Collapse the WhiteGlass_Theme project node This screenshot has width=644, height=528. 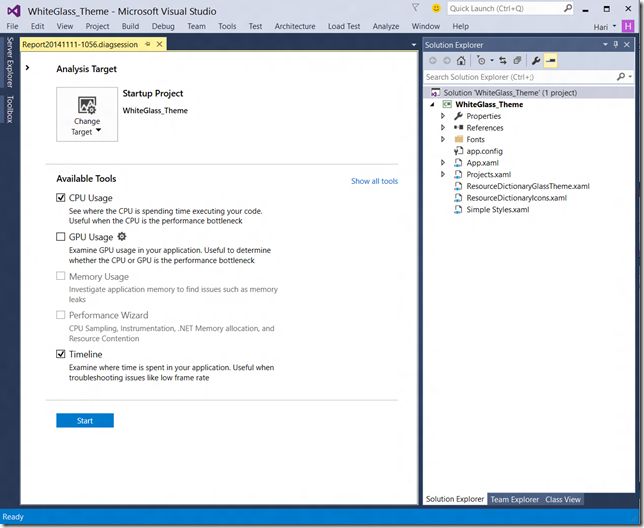pos(432,104)
